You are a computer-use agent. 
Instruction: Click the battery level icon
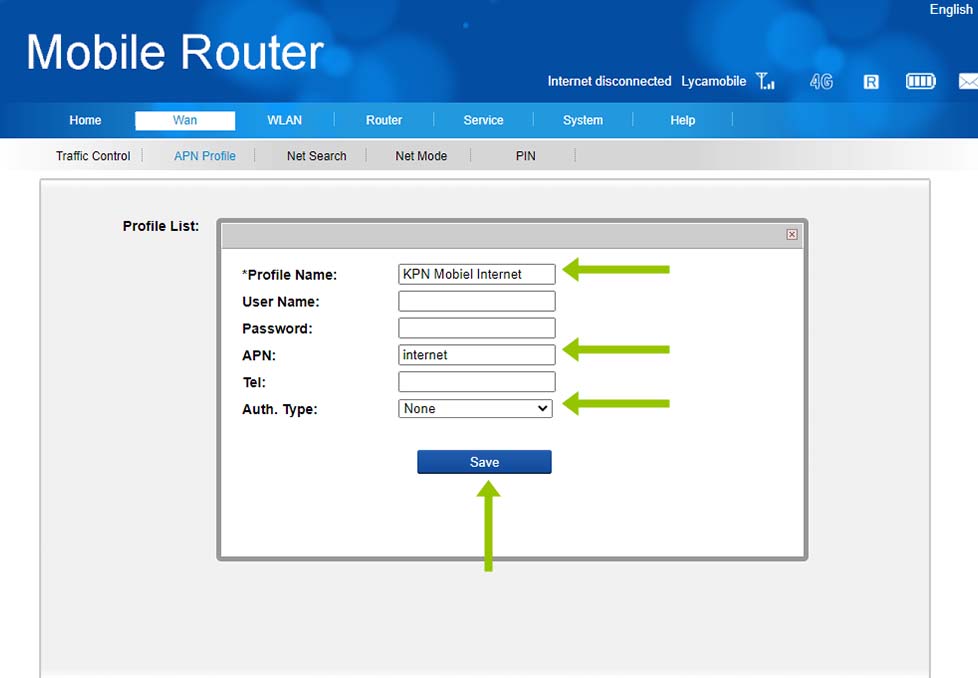tap(920, 81)
